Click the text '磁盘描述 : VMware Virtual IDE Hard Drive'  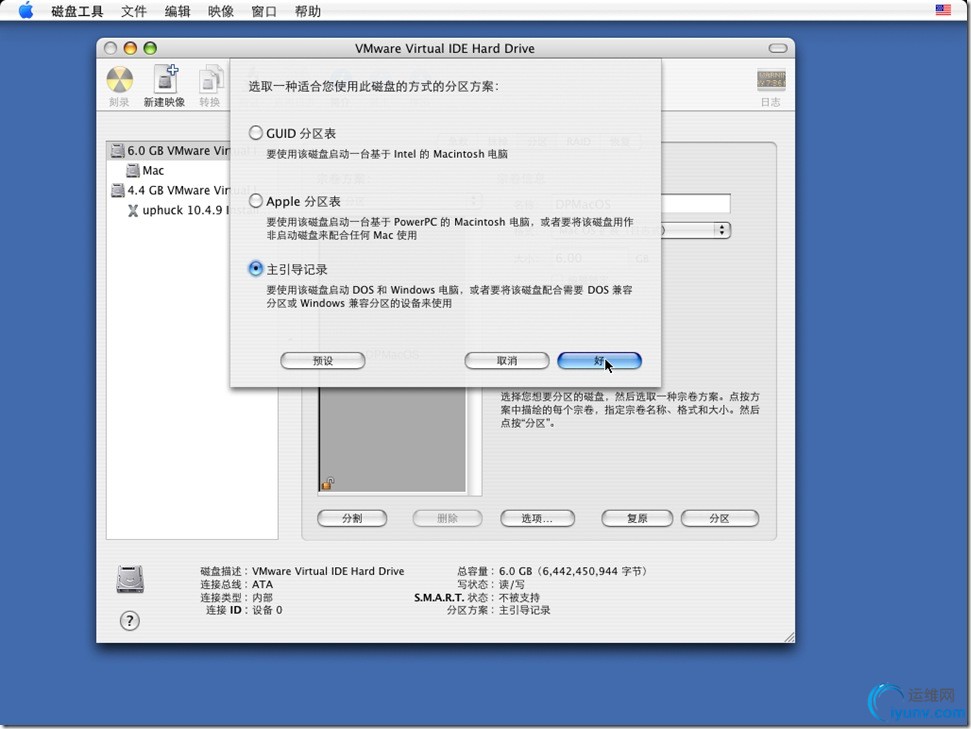coord(302,571)
